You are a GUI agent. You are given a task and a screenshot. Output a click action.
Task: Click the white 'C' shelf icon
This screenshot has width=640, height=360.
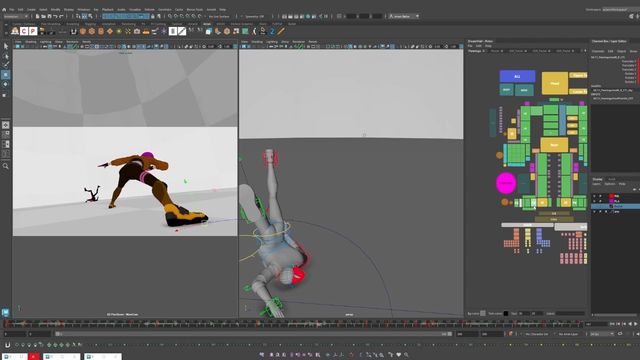[24, 31]
